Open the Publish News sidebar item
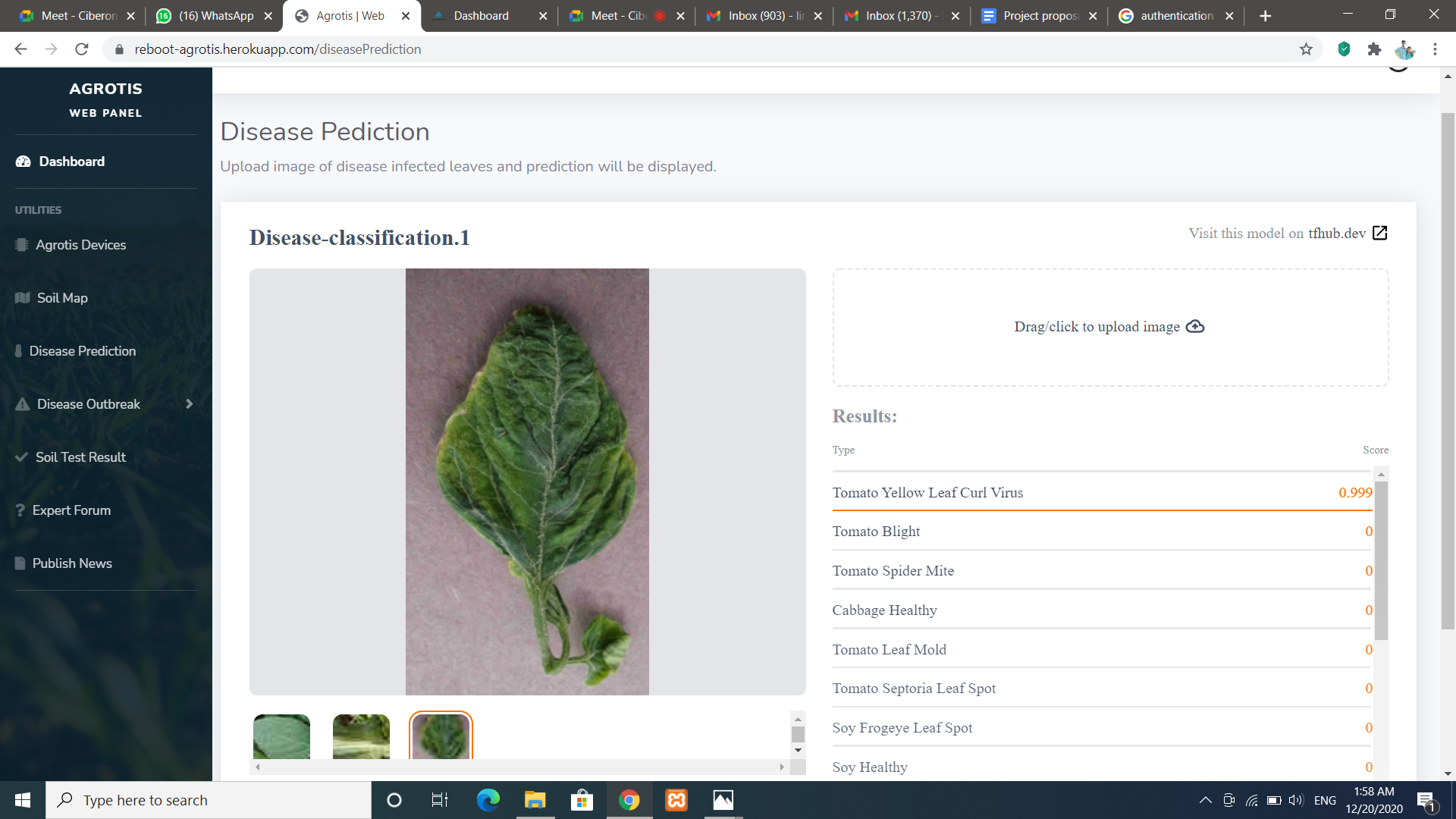The height and width of the screenshot is (819, 1456). 72,563
